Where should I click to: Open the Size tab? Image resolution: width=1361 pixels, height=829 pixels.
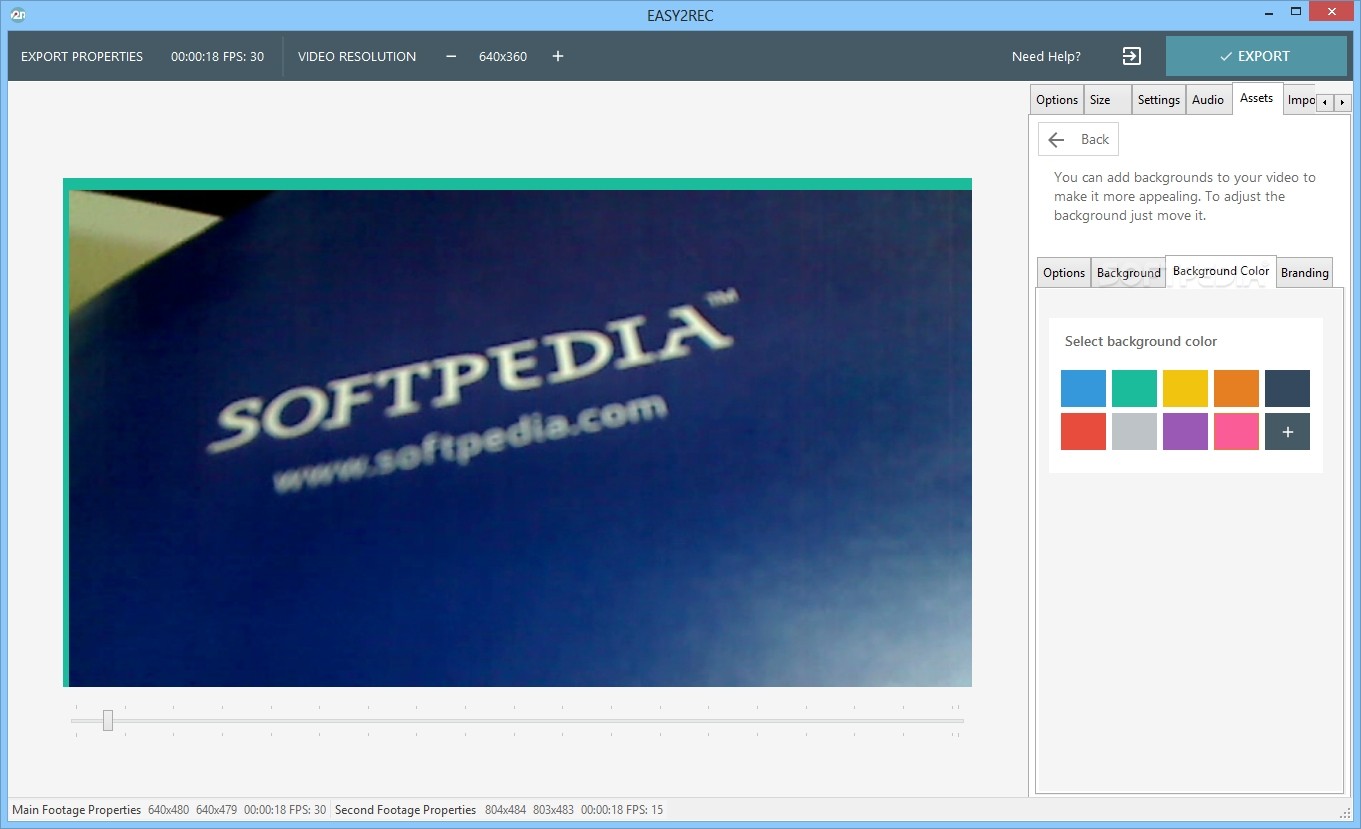click(x=1108, y=99)
